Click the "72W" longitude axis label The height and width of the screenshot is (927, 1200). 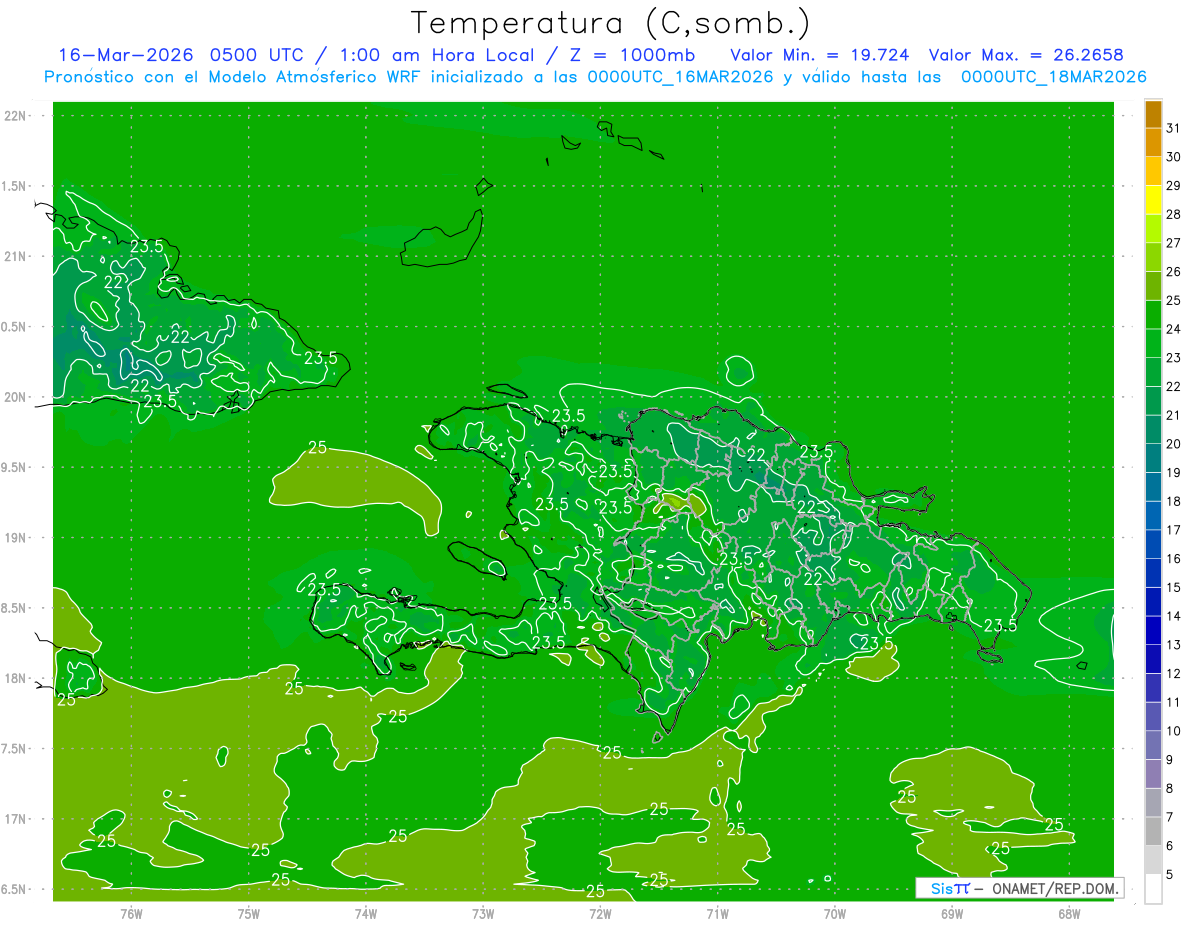tap(600, 914)
